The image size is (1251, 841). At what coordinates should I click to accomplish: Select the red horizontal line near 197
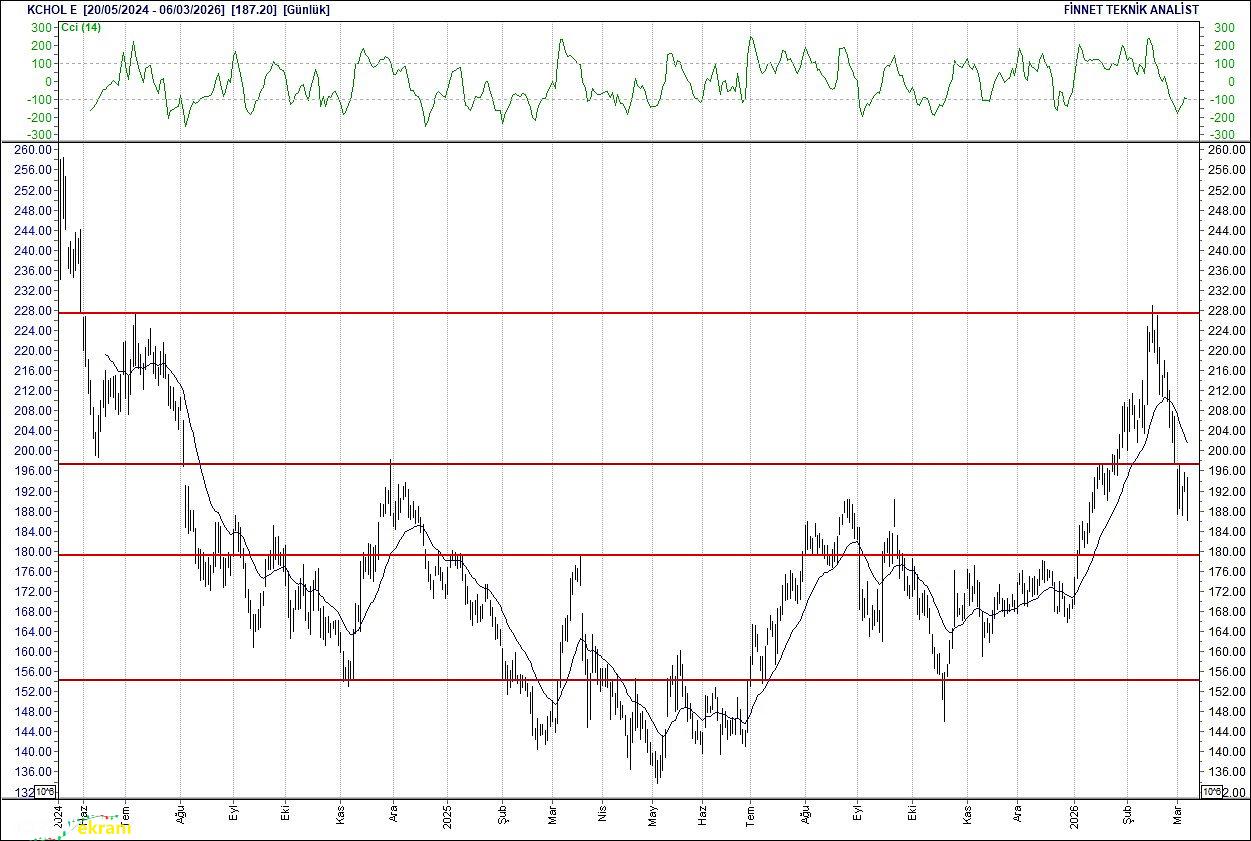click(640, 464)
